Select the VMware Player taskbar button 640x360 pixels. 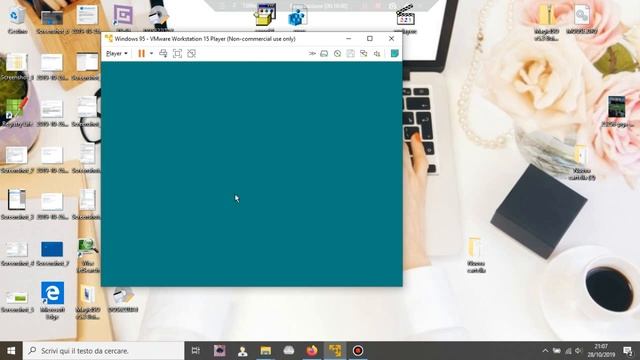(335, 351)
